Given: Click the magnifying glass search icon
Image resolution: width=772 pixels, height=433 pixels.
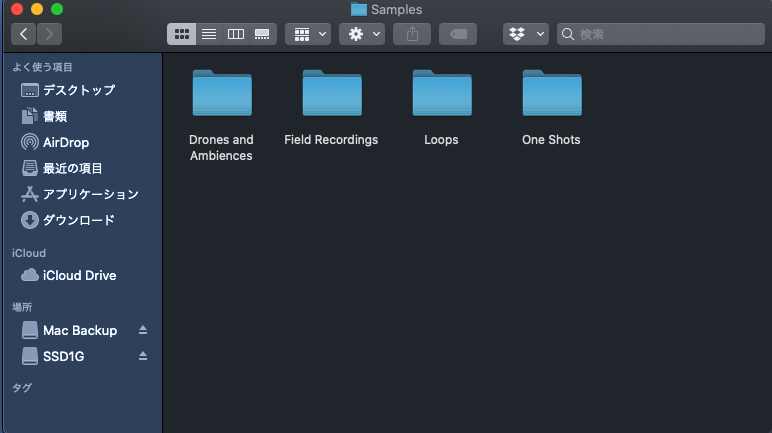Looking at the screenshot, I should click(568, 34).
